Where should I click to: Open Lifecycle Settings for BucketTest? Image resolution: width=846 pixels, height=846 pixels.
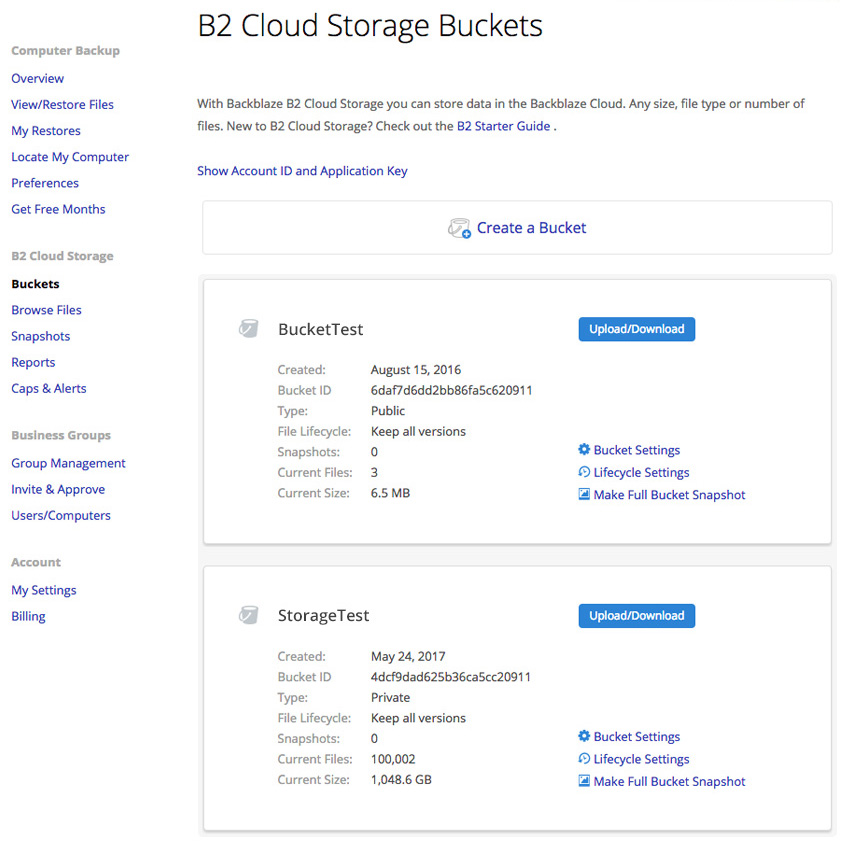(641, 472)
